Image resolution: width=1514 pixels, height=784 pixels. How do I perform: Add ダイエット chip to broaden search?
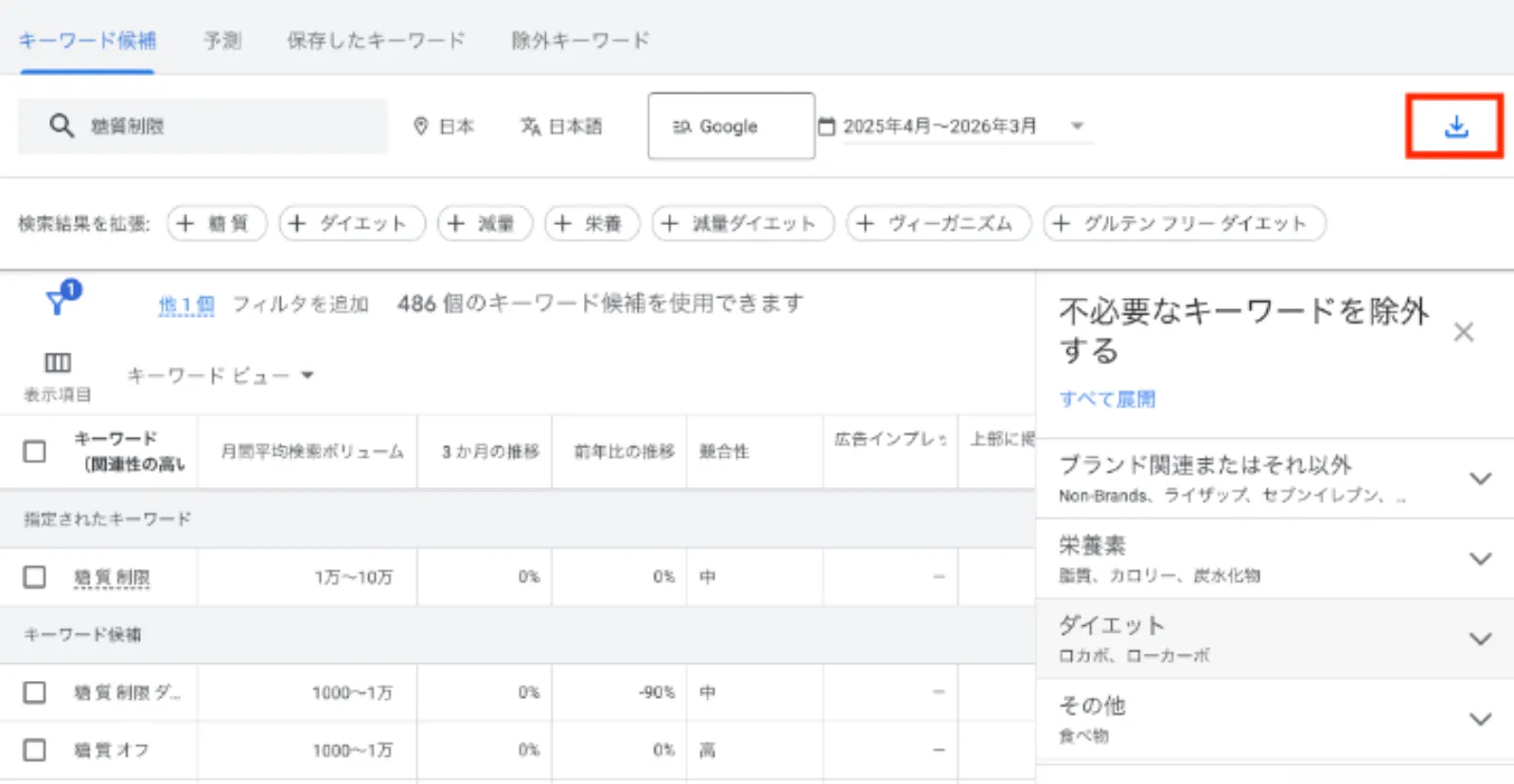tap(352, 223)
